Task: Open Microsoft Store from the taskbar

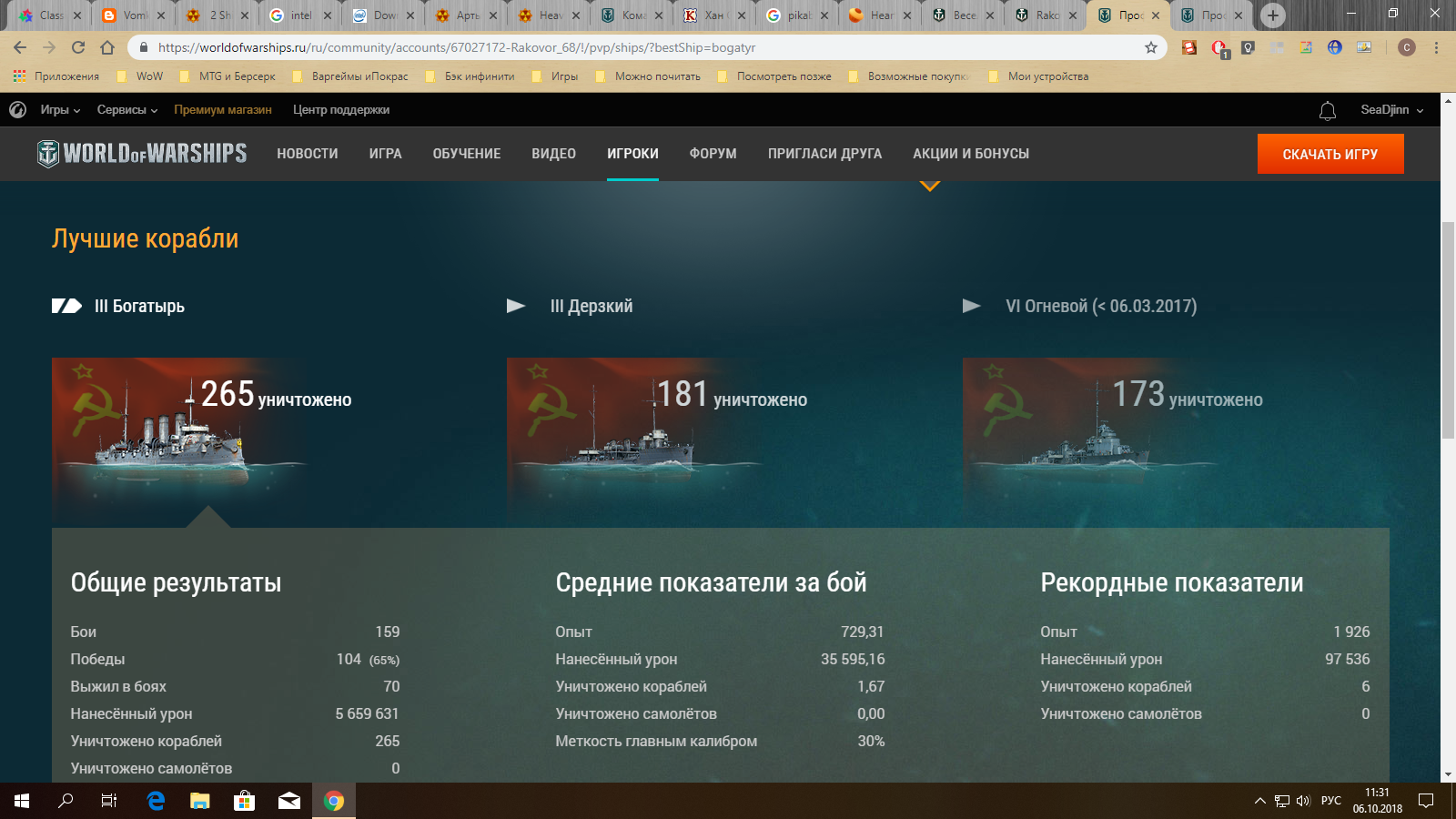Action: [x=244, y=801]
